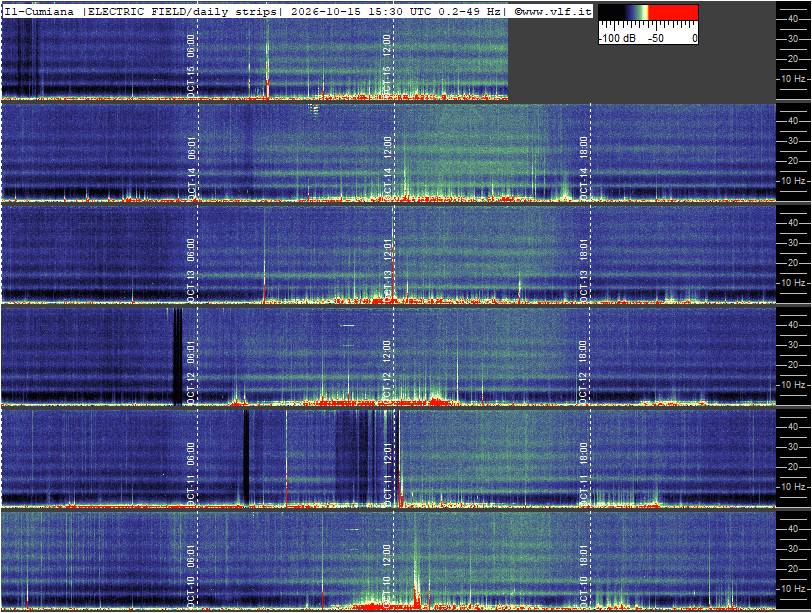Viewport: 812px width, 613px height.
Task: Click the OCT-12 18:00 time marker
Action: (583, 372)
